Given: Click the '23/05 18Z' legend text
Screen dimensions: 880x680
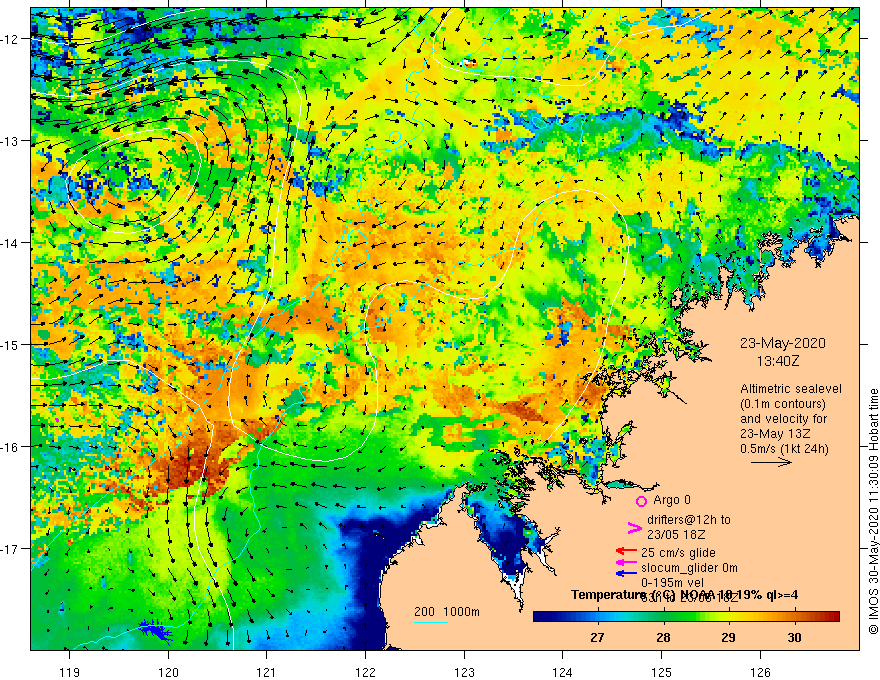Looking at the screenshot, I should [676, 535].
